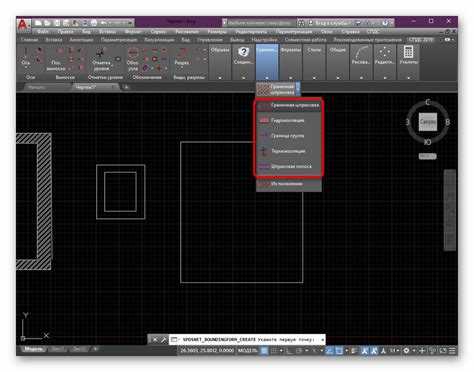Expand the Граничная штриховка split-button arrow

[x=298, y=89]
